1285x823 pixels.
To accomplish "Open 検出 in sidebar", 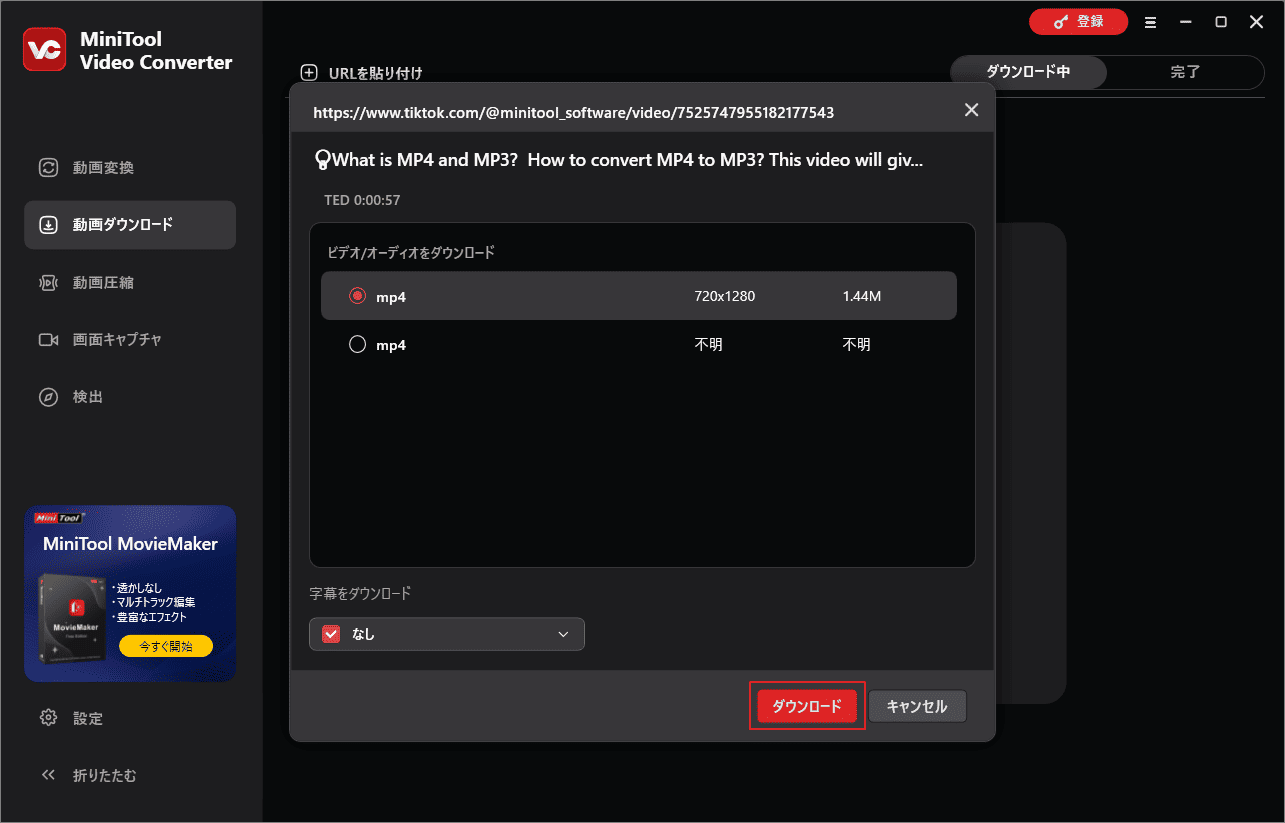I will [130, 397].
